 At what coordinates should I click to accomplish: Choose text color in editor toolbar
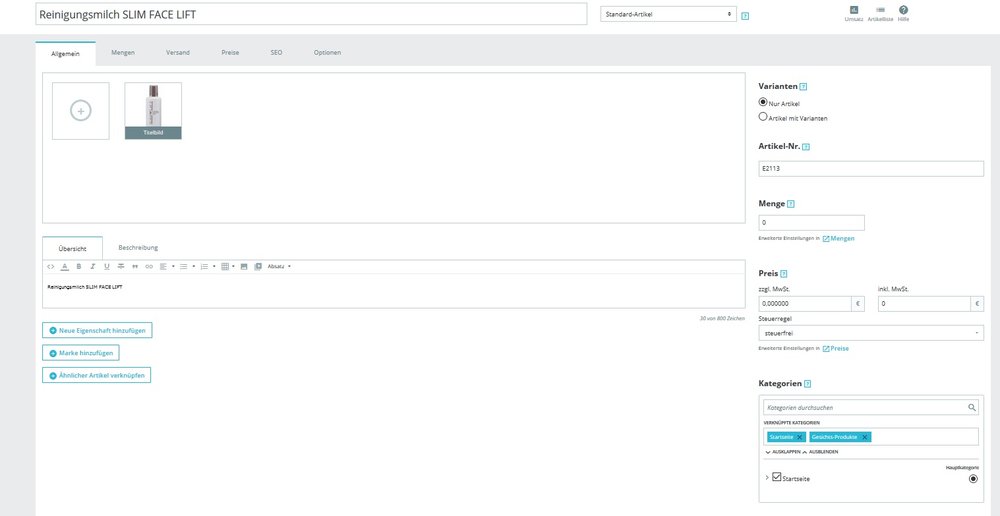pyautogui.click(x=64, y=266)
